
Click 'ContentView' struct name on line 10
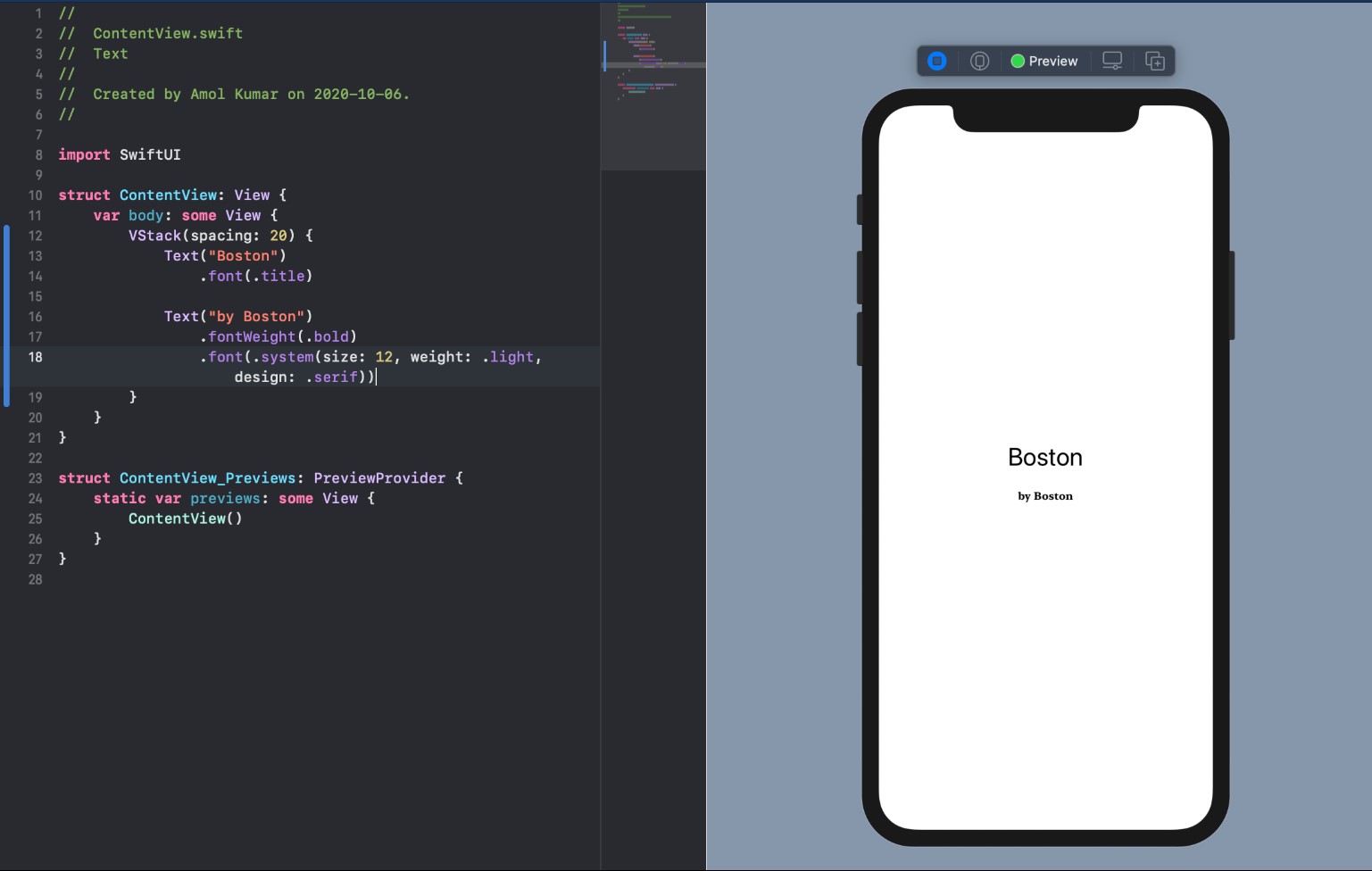click(168, 195)
